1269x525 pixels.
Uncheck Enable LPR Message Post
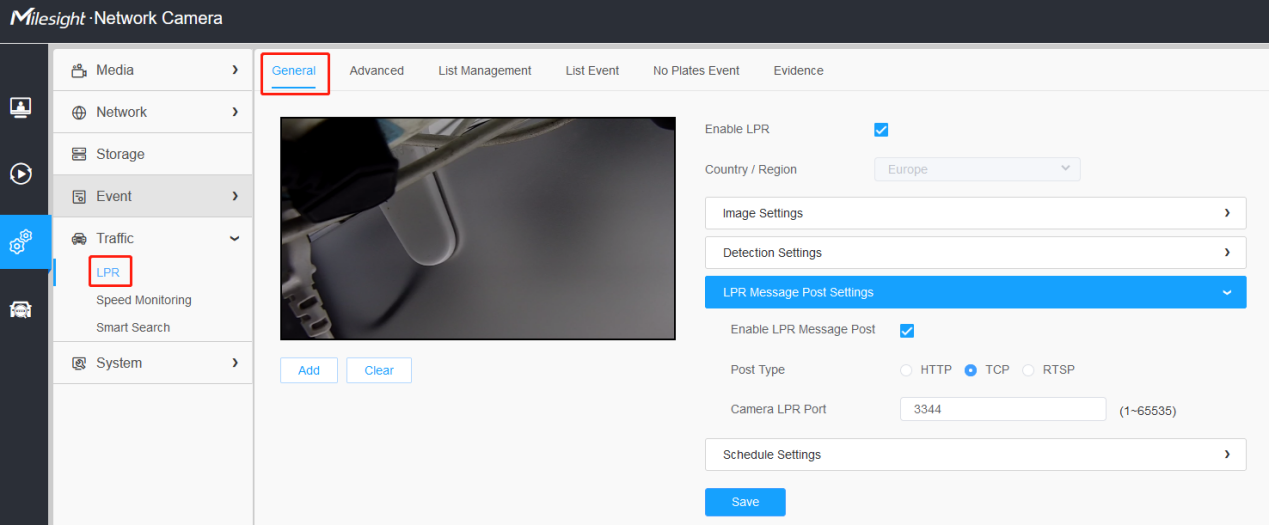coord(907,330)
